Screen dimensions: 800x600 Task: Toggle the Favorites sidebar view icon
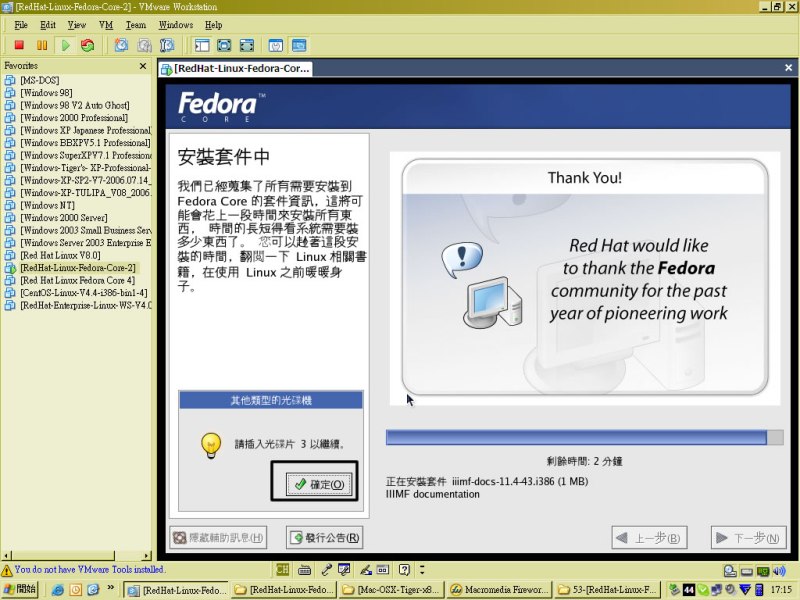pos(202,45)
